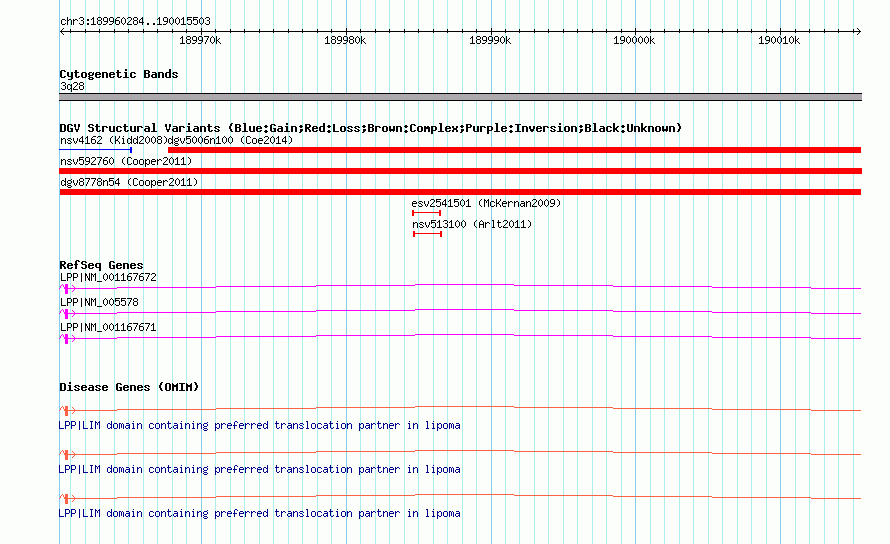Select the red bar under dgv8778n54
890x544 pixels.
[460, 192]
